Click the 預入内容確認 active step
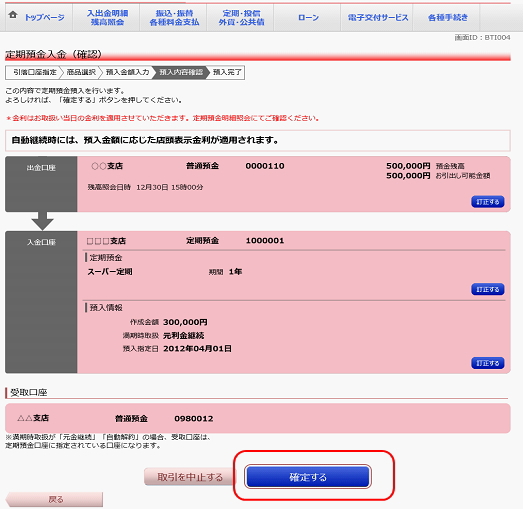The image size is (523, 509). click(181, 72)
